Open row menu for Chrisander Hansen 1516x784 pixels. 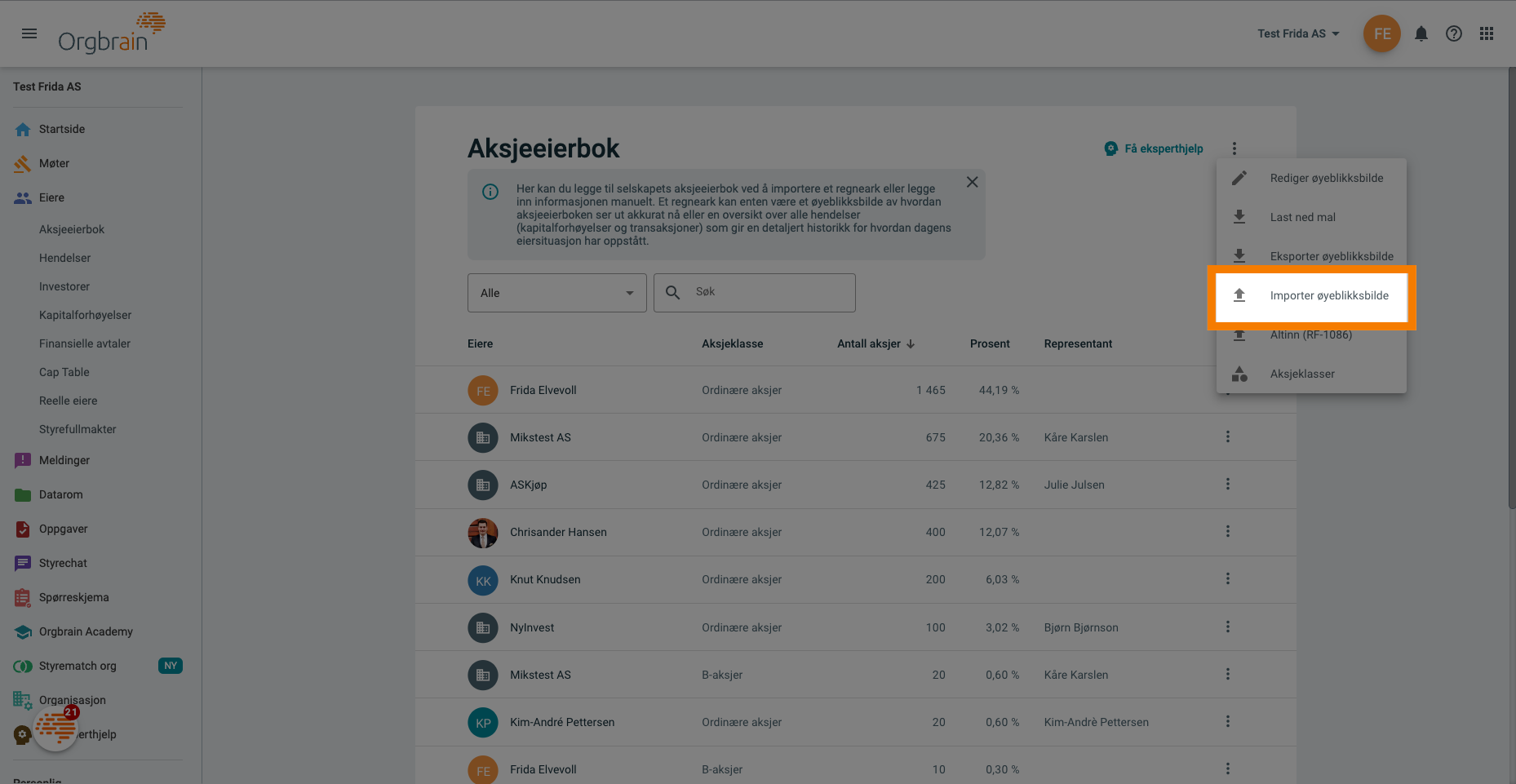[1227, 531]
